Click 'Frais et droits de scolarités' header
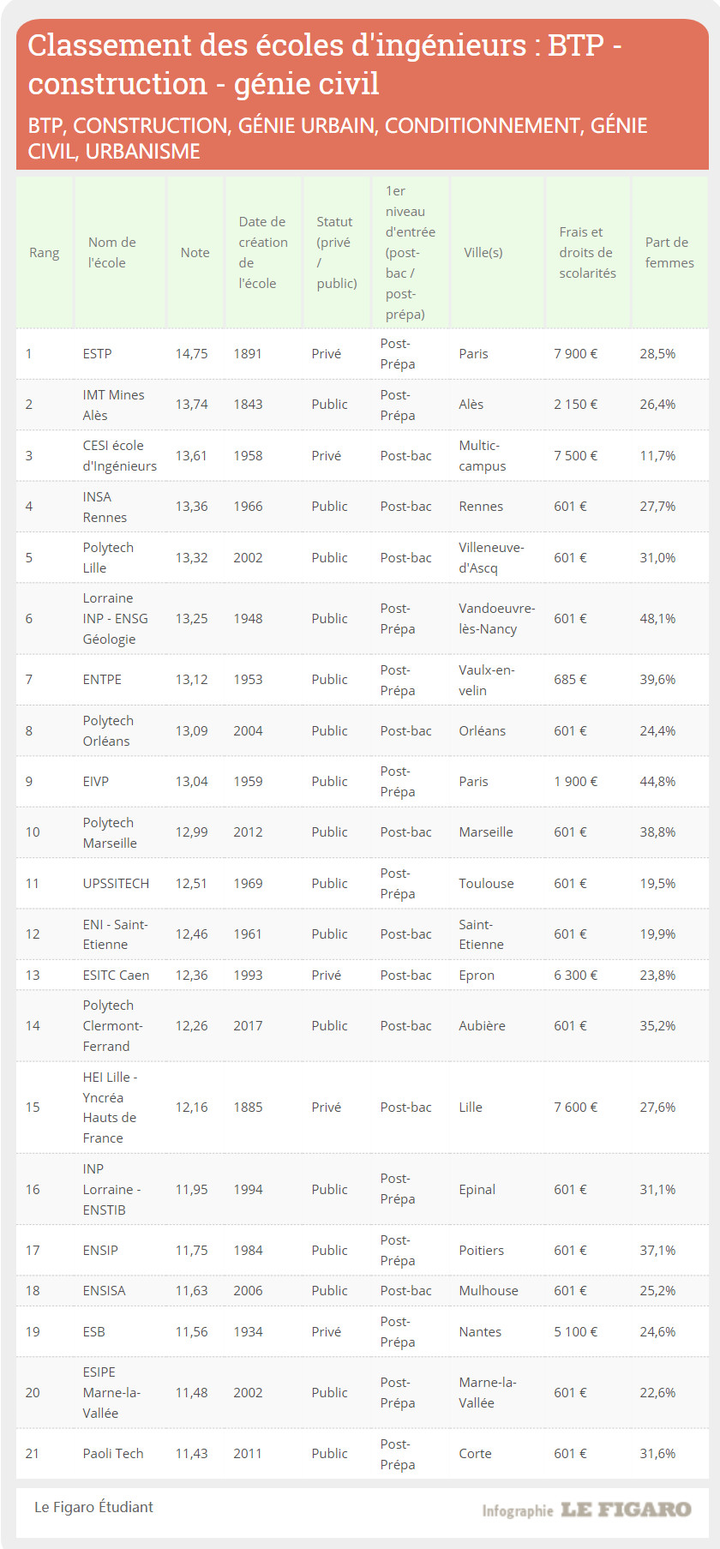The image size is (720, 1549). pos(587,253)
